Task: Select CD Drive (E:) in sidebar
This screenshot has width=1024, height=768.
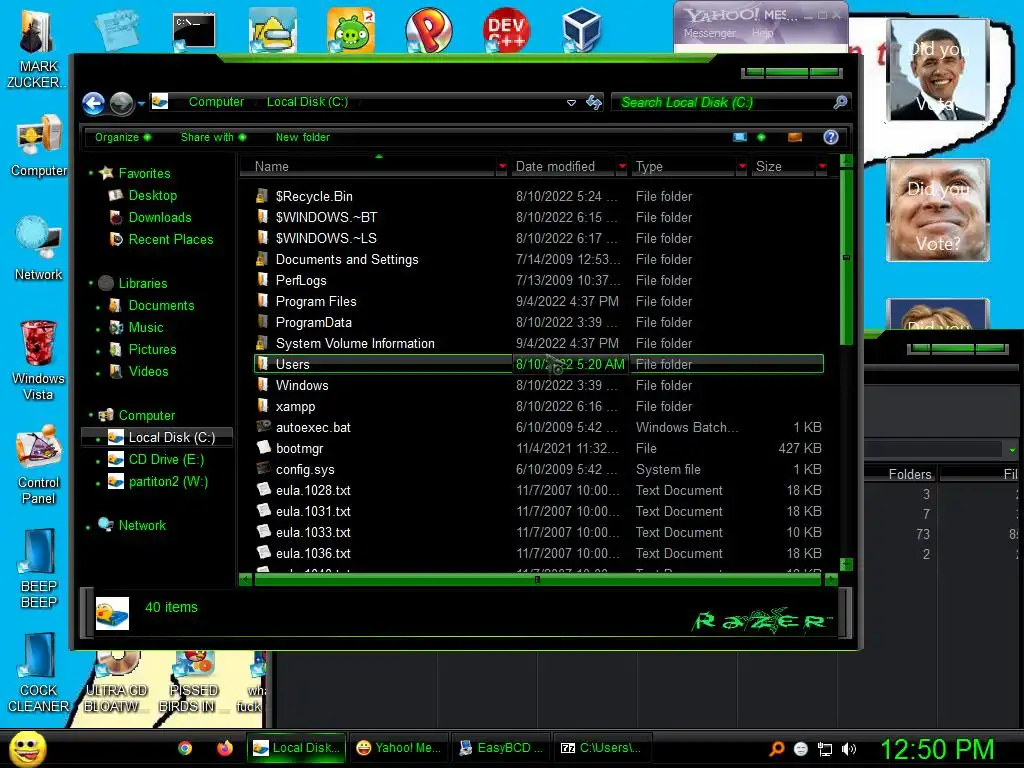Action: click(x=166, y=460)
